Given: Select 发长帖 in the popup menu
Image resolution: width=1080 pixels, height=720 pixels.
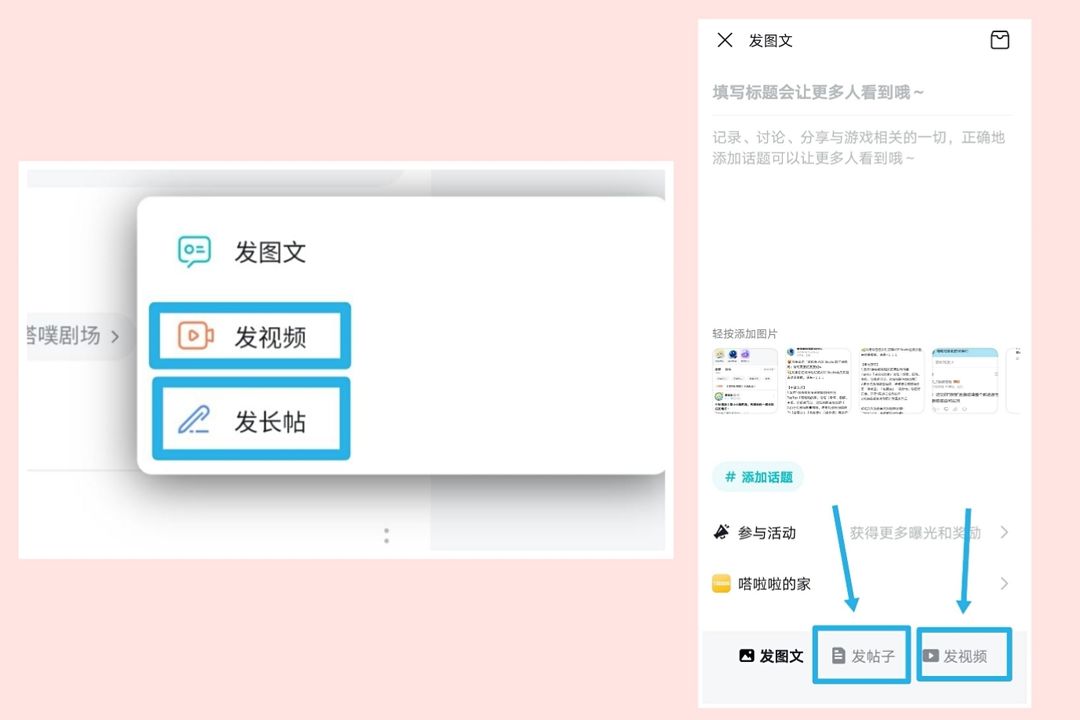Looking at the screenshot, I should tap(251, 420).
